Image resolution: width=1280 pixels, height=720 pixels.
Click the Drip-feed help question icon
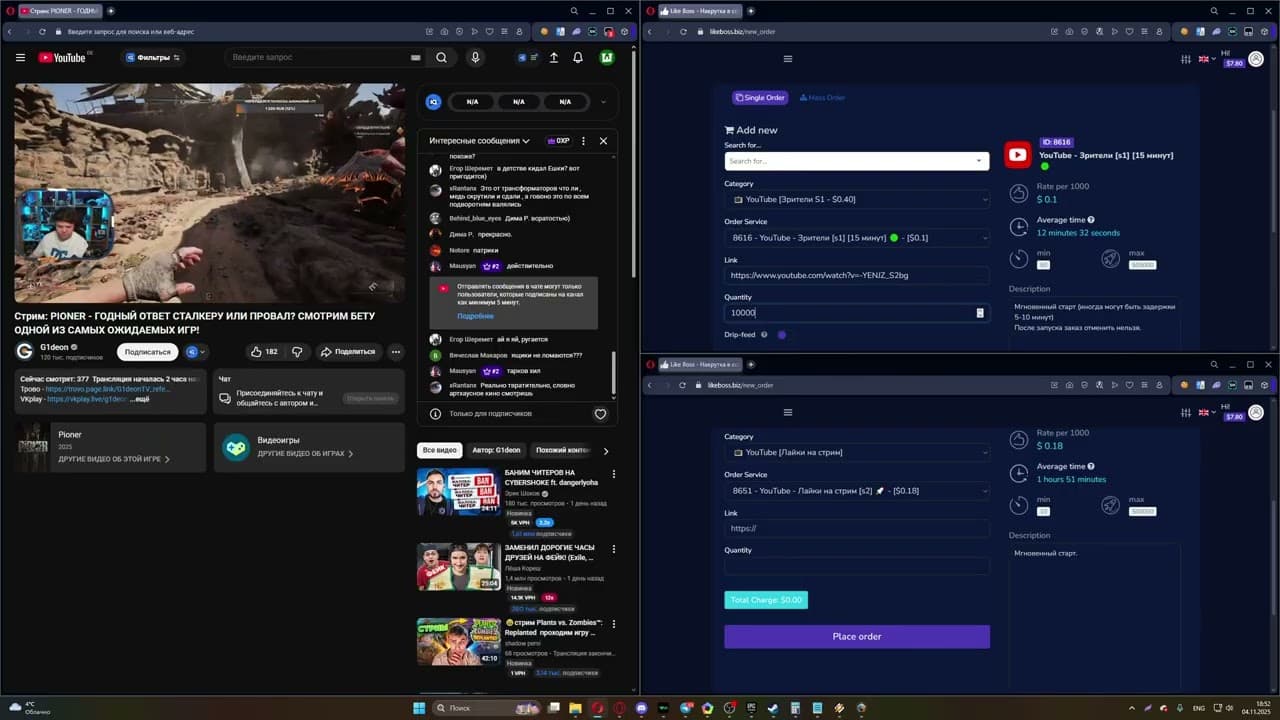(x=764, y=335)
